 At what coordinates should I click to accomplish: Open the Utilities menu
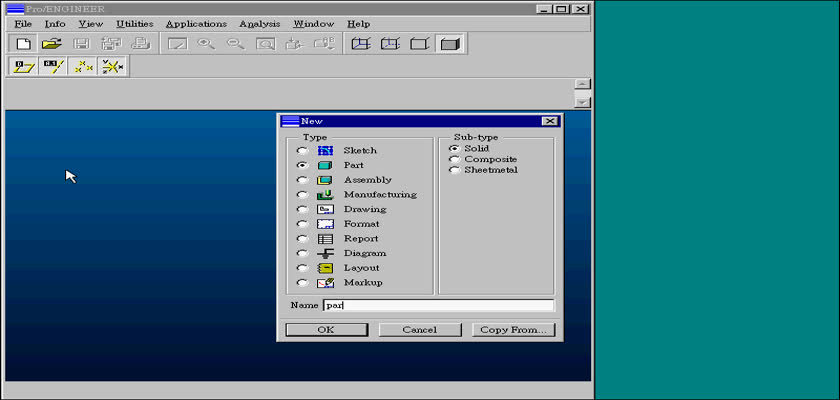click(x=135, y=24)
